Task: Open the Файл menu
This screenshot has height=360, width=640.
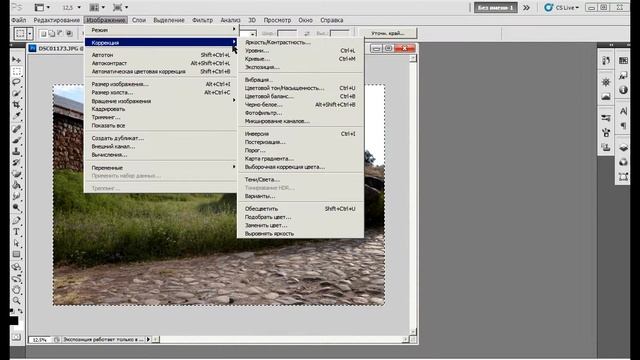Action: coord(19,20)
